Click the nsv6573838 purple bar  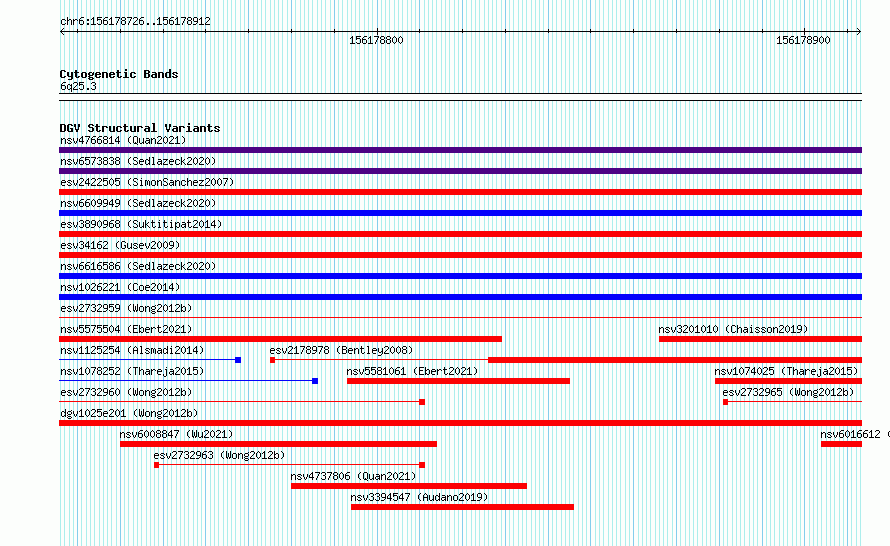coord(460,171)
